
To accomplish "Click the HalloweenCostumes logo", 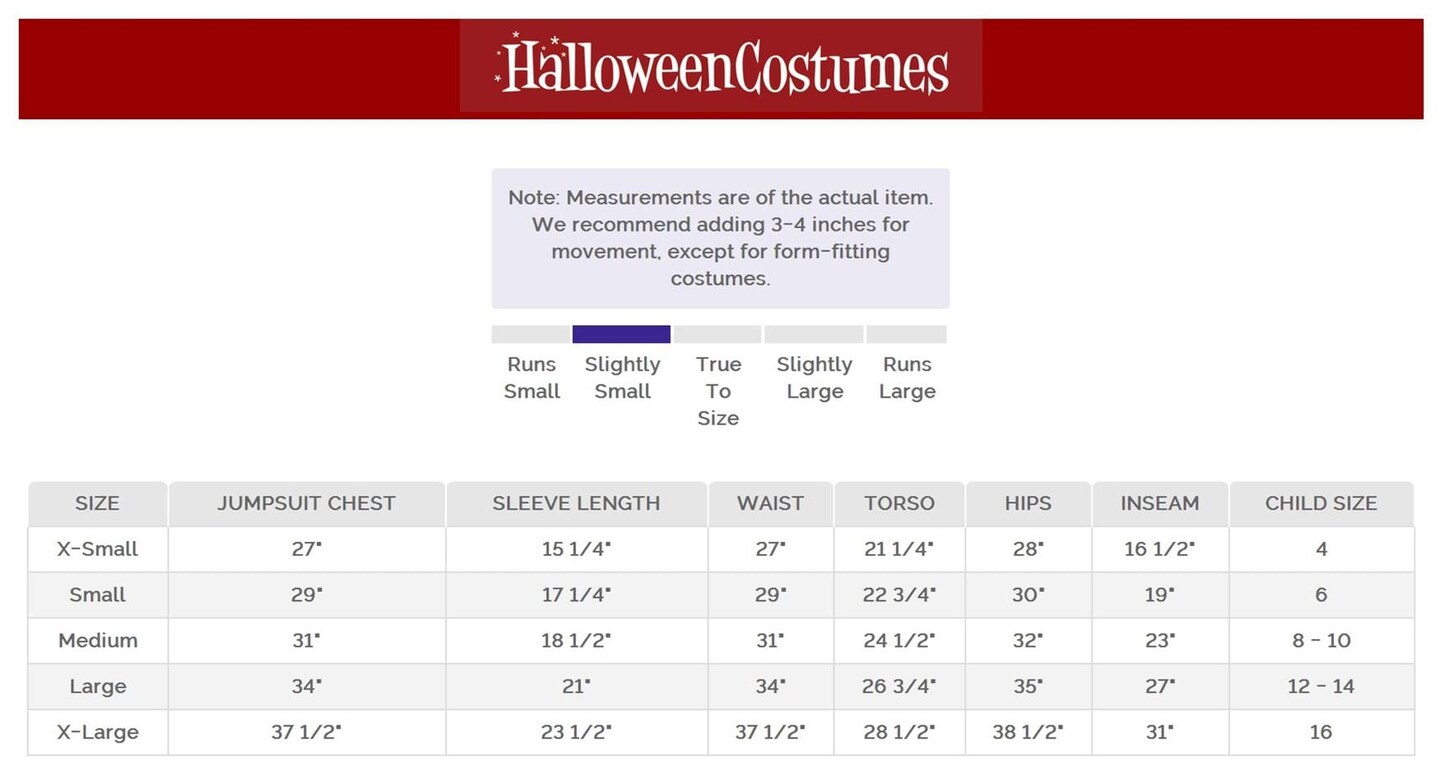I will tap(721, 66).
